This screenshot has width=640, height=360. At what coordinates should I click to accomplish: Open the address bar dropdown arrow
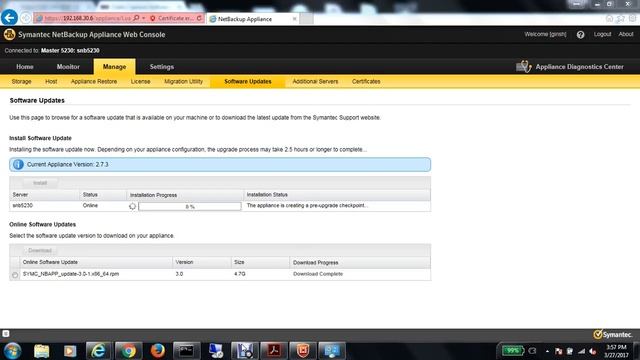[x=144, y=18]
